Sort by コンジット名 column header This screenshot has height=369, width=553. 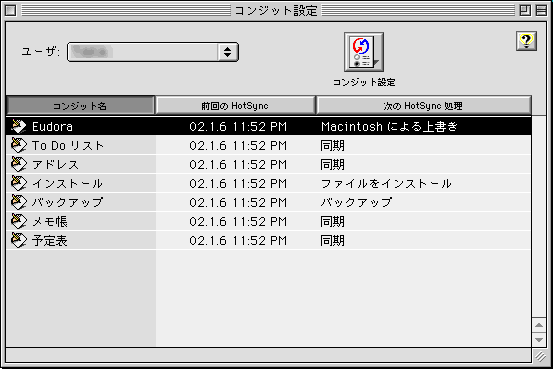(x=80, y=105)
